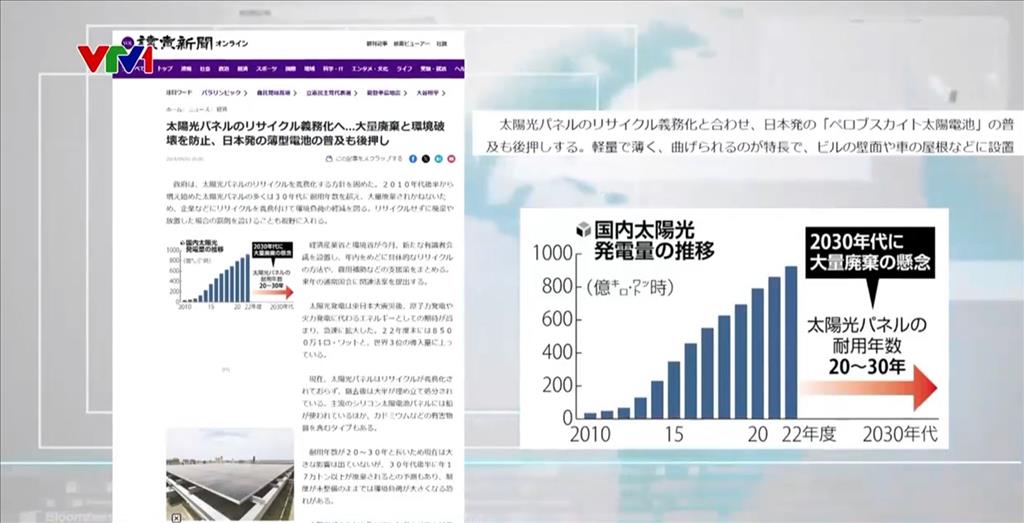Image resolution: width=1024 pixels, height=523 pixels.
Task: Share the article on Facebook
Action: pyautogui.click(x=413, y=159)
